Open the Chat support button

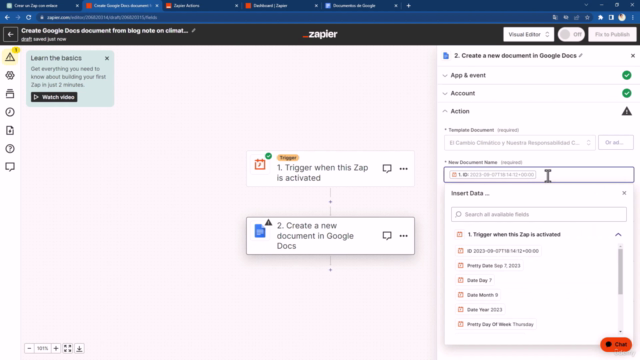tap(616, 344)
